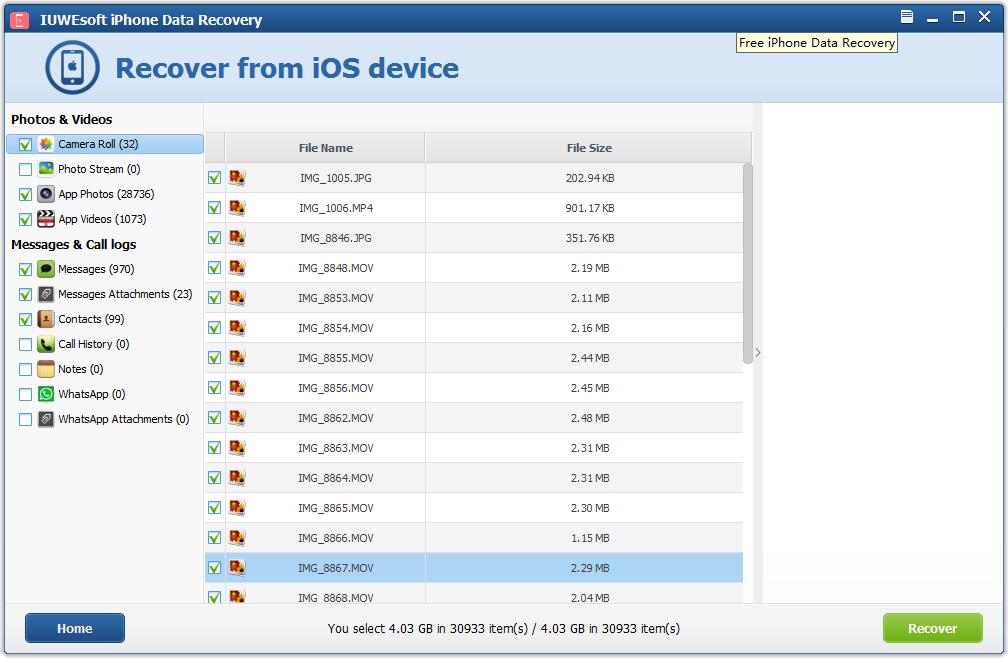Click the App Videos clapperboard icon
The width and height of the screenshot is (1008, 658).
pos(46,219)
